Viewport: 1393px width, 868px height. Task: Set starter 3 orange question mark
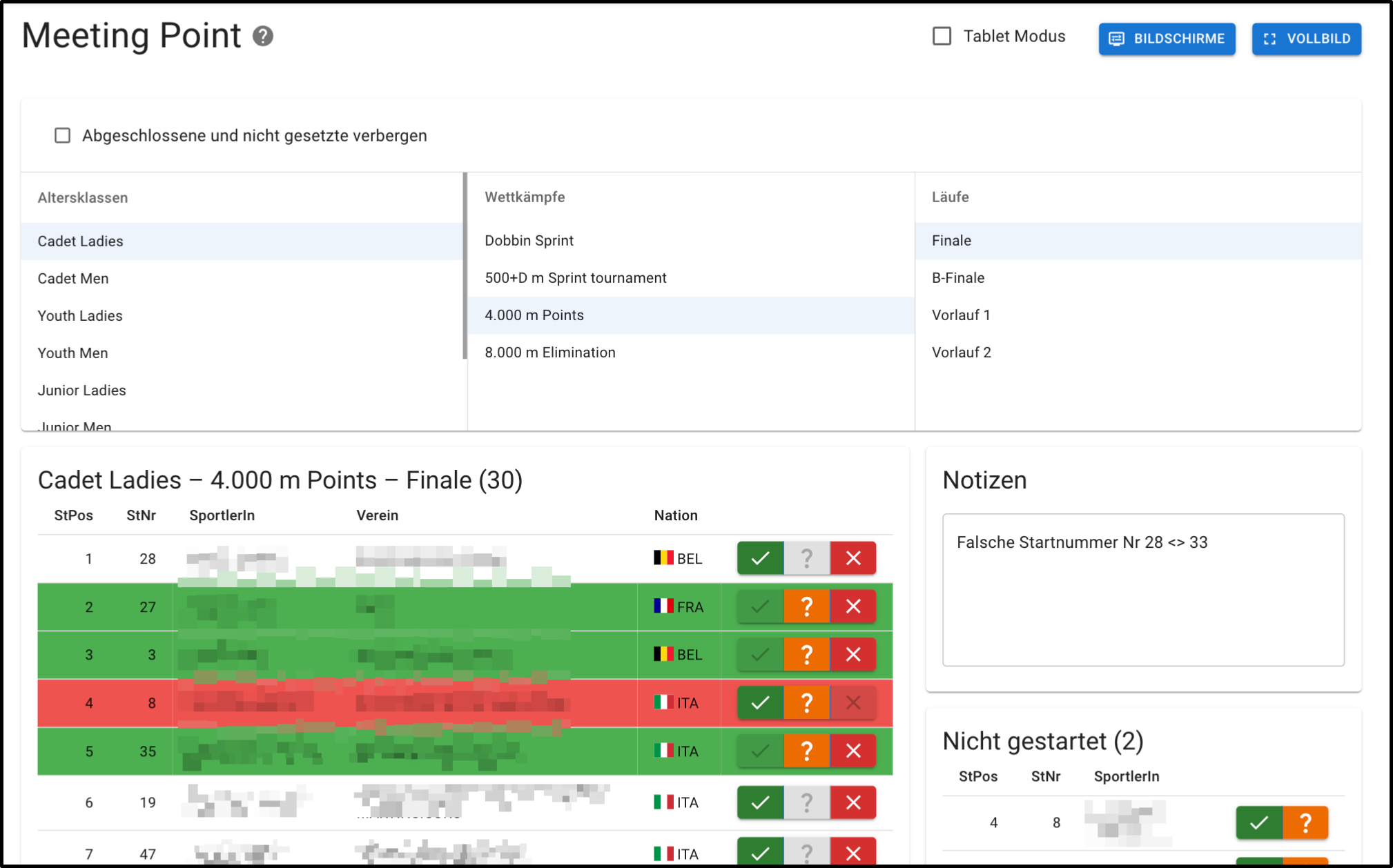tap(806, 654)
